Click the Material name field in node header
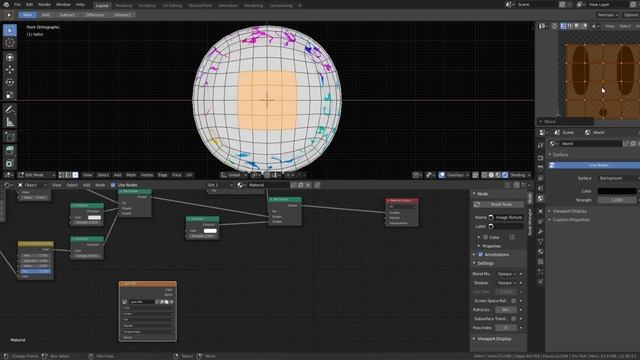 click(268, 185)
